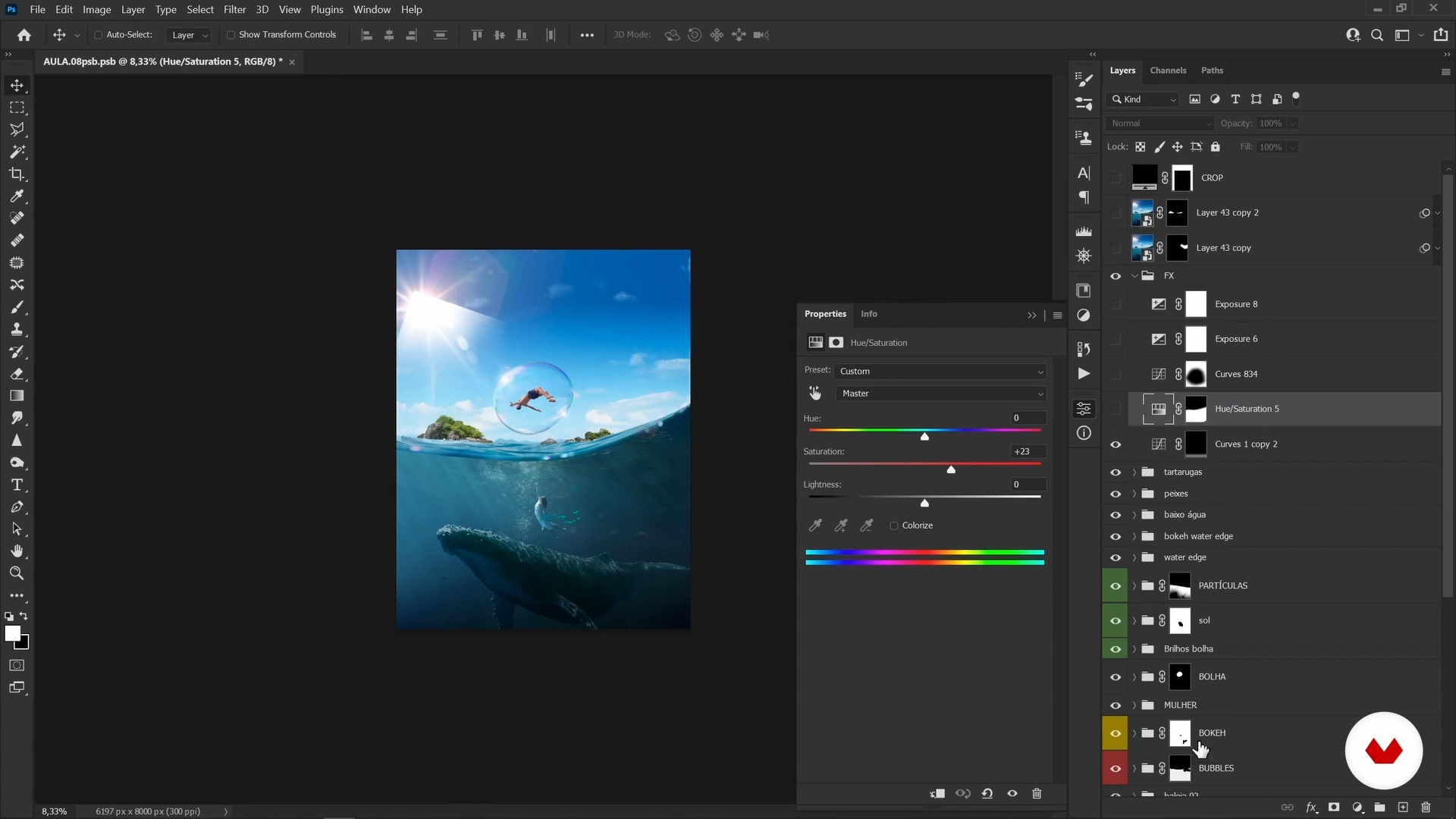Open the Auto-Select Layer dropdown

tap(189, 35)
